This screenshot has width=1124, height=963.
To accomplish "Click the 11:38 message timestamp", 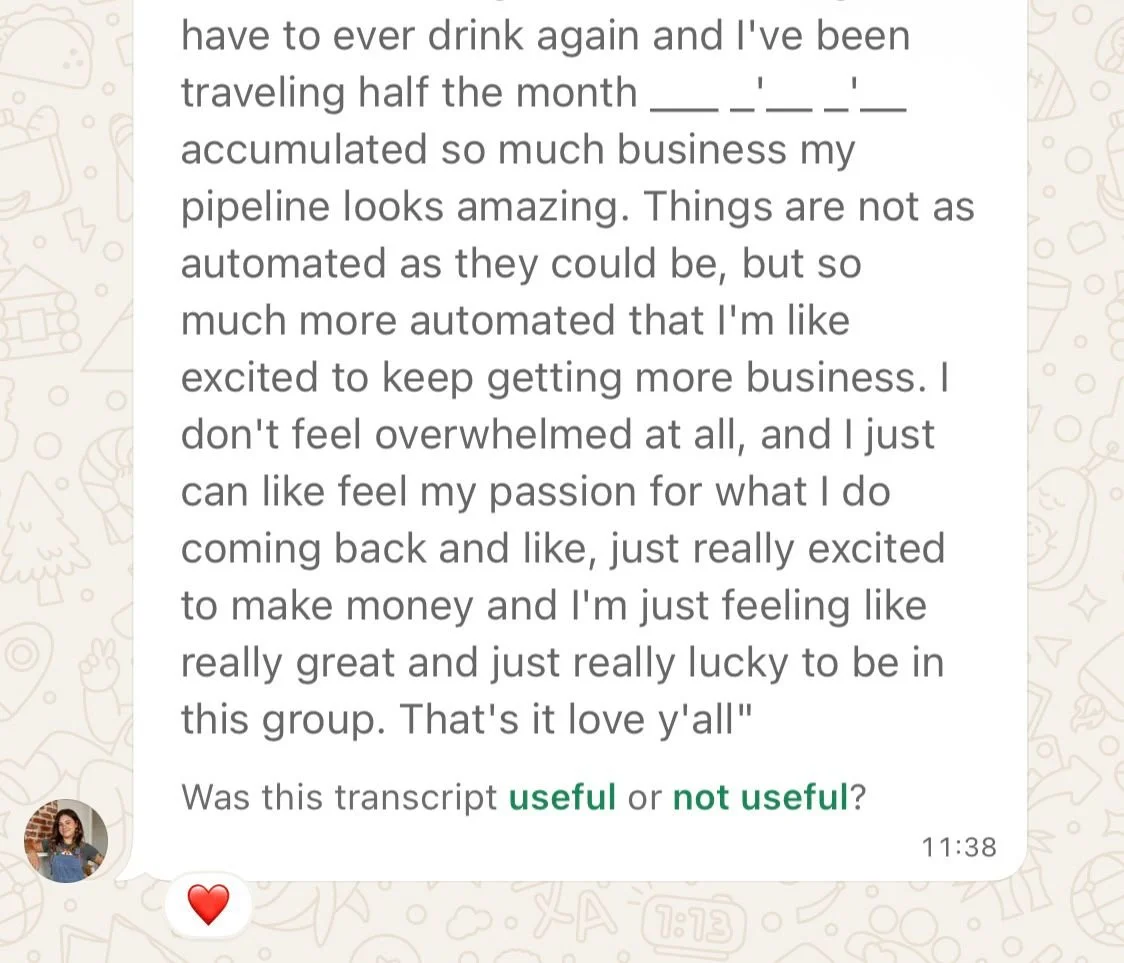I will point(958,847).
